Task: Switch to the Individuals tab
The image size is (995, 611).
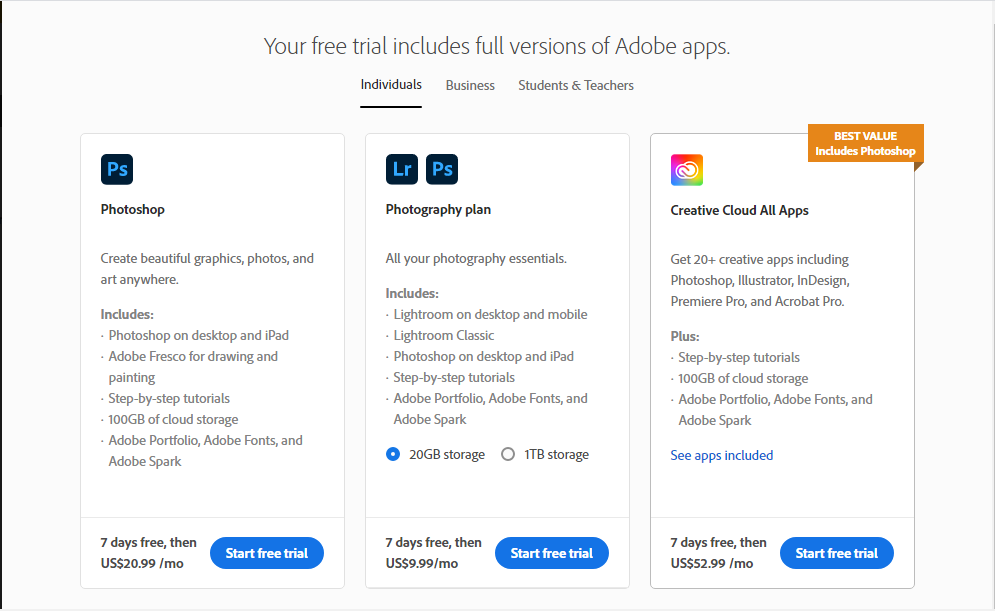Action: pyautogui.click(x=391, y=85)
